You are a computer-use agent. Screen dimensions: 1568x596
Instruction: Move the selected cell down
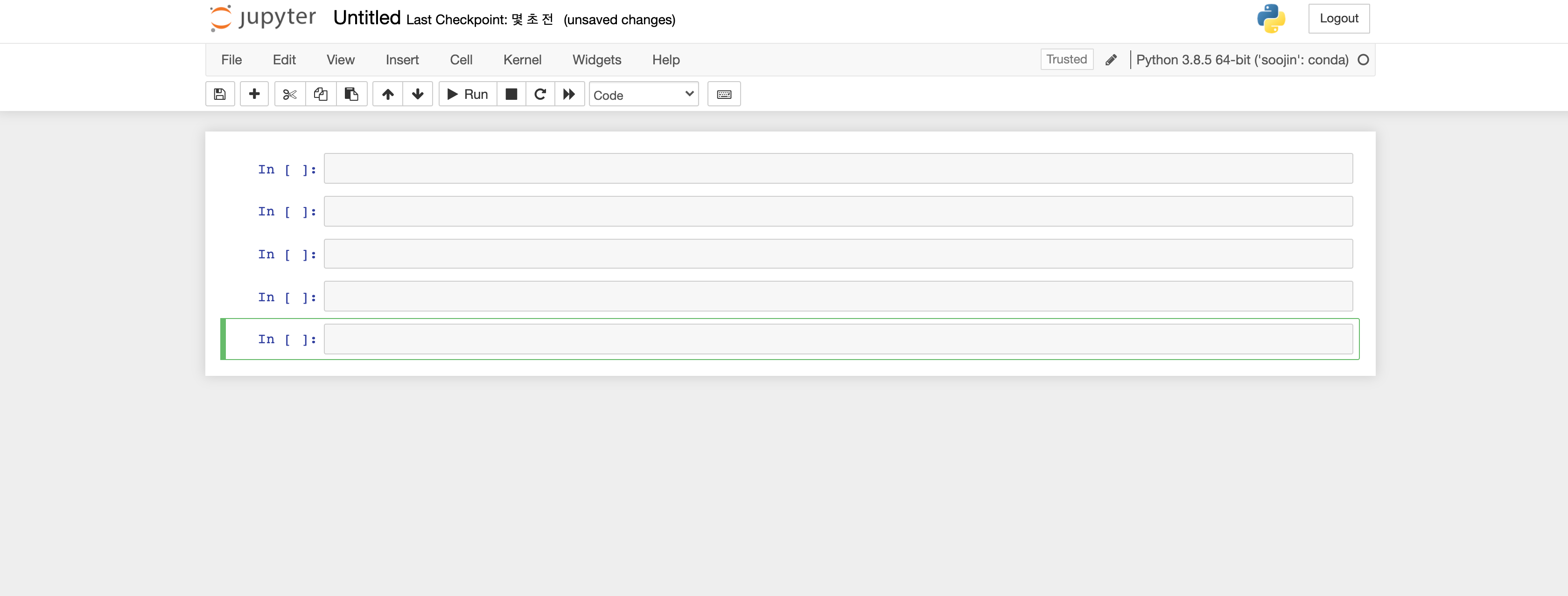point(418,94)
